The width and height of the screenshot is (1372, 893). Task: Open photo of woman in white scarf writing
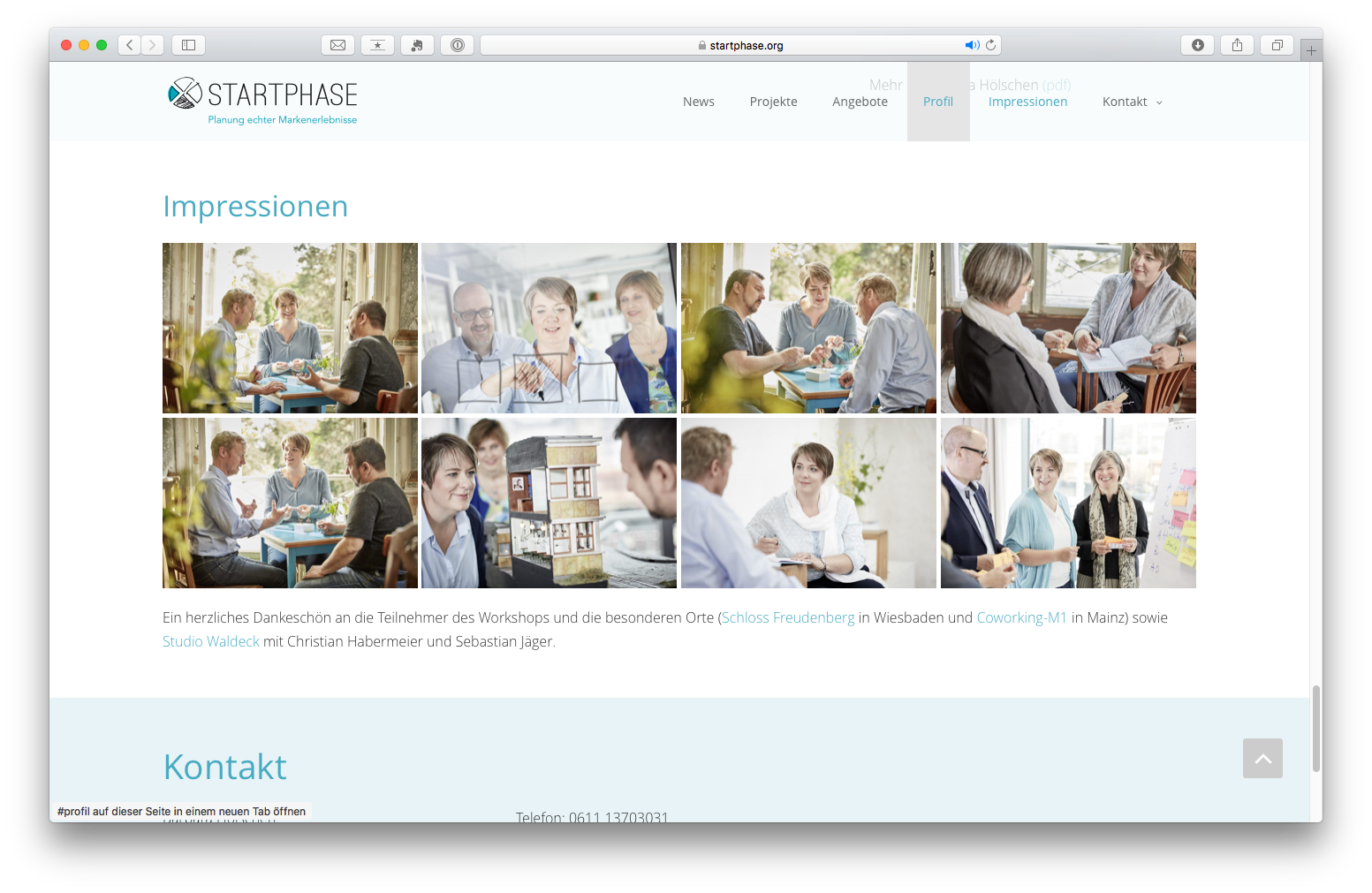pos(808,503)
